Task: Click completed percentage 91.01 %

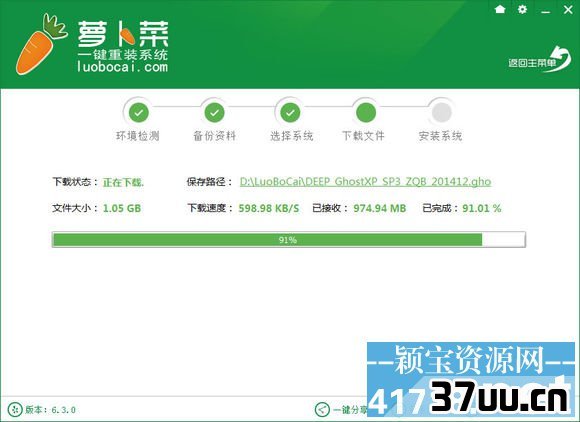Action: pyautogui.click(x=482, y=208)
